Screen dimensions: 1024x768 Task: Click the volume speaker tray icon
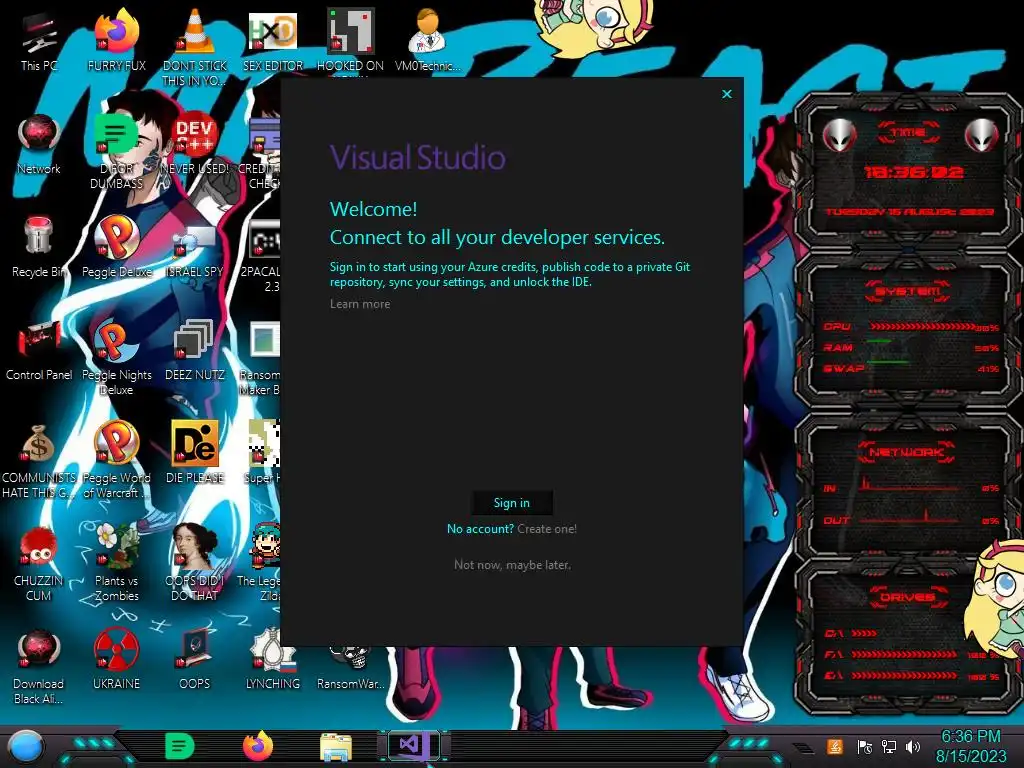click(913, 746)
